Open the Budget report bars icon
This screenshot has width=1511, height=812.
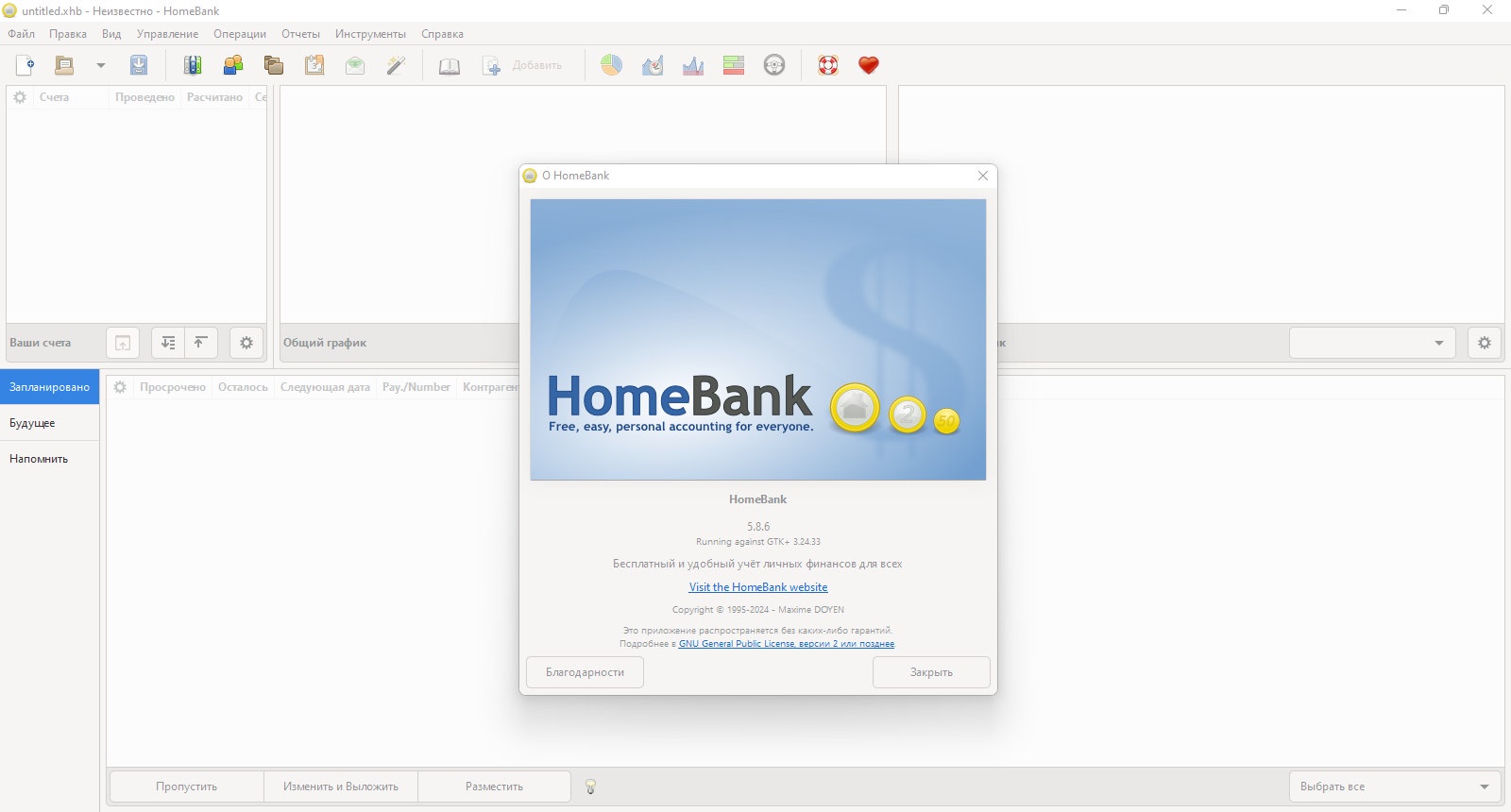[x=734, y=65]
